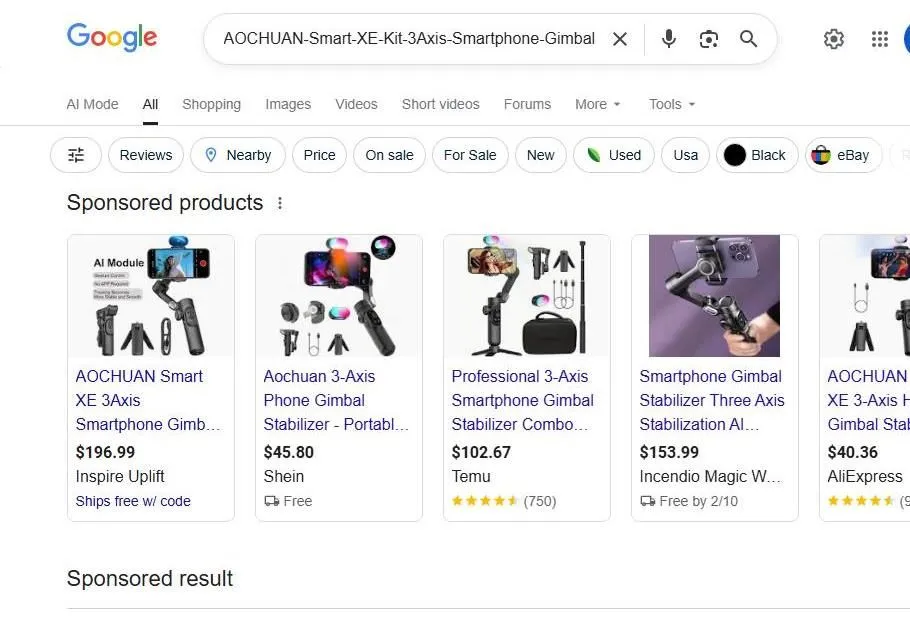Viewport: 910px width, 620px height.
Task: Open the Shein Aochuan 3-Axis Gimbal listing
Action: pyautogui.click(x=335, y=400)
